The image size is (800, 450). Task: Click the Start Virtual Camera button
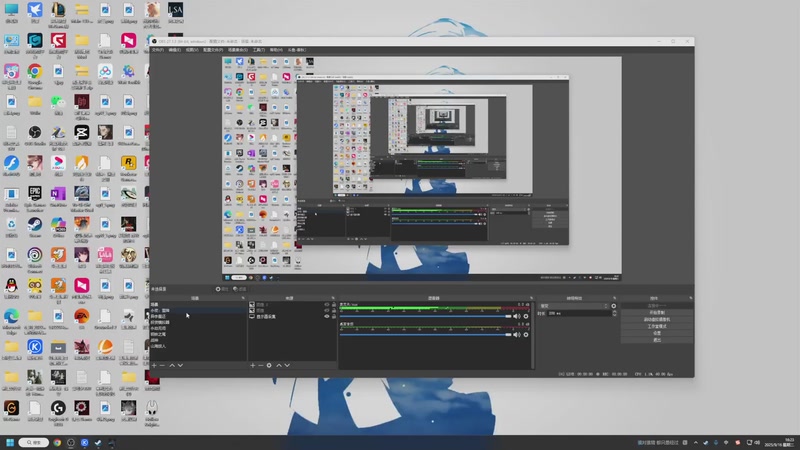(657, 319)
